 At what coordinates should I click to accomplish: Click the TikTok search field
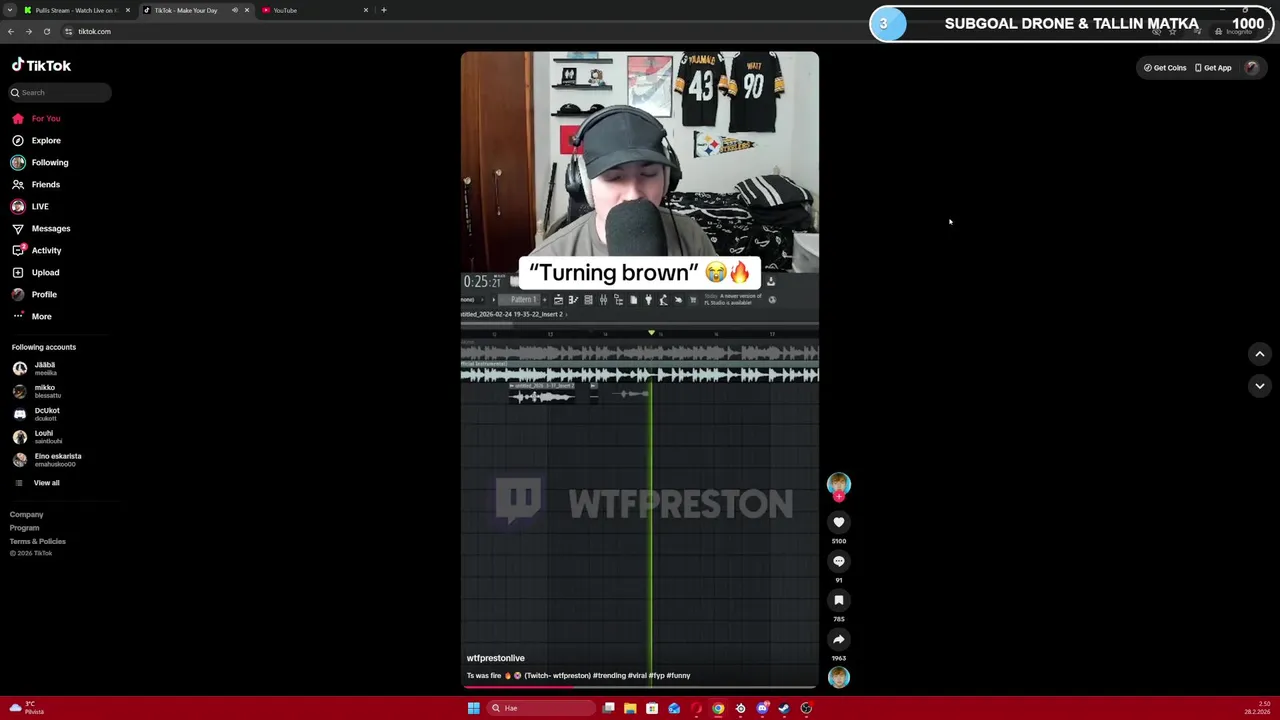click(60, 92)
